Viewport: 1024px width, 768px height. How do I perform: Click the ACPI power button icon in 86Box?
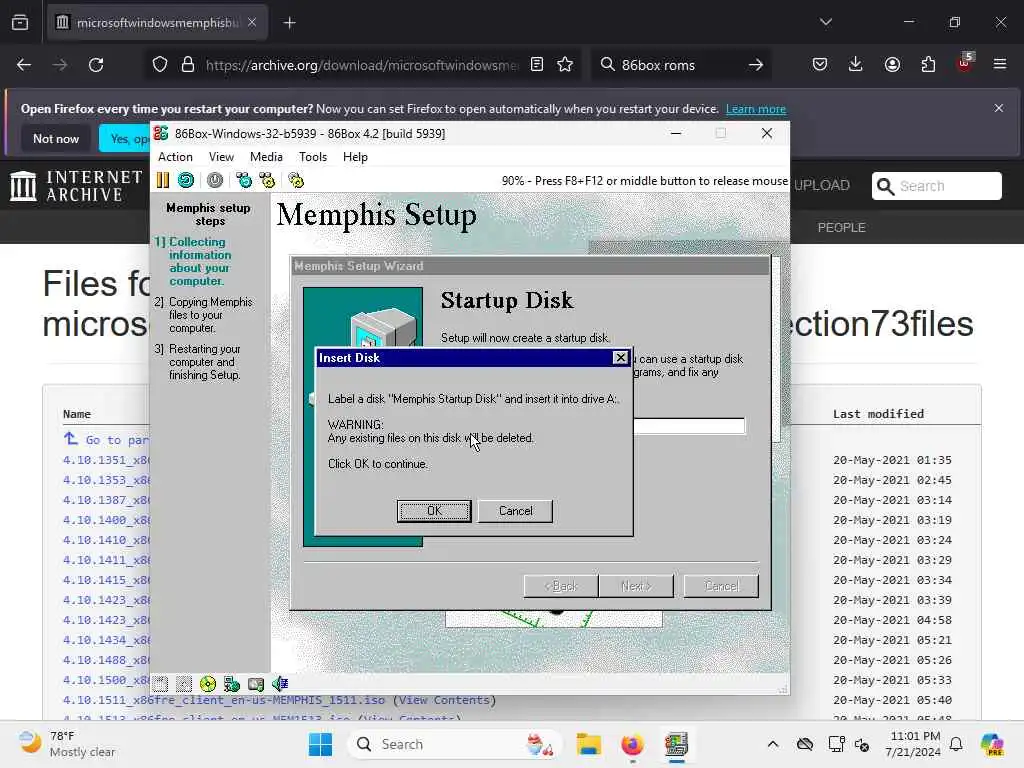(x=215, y=180)
